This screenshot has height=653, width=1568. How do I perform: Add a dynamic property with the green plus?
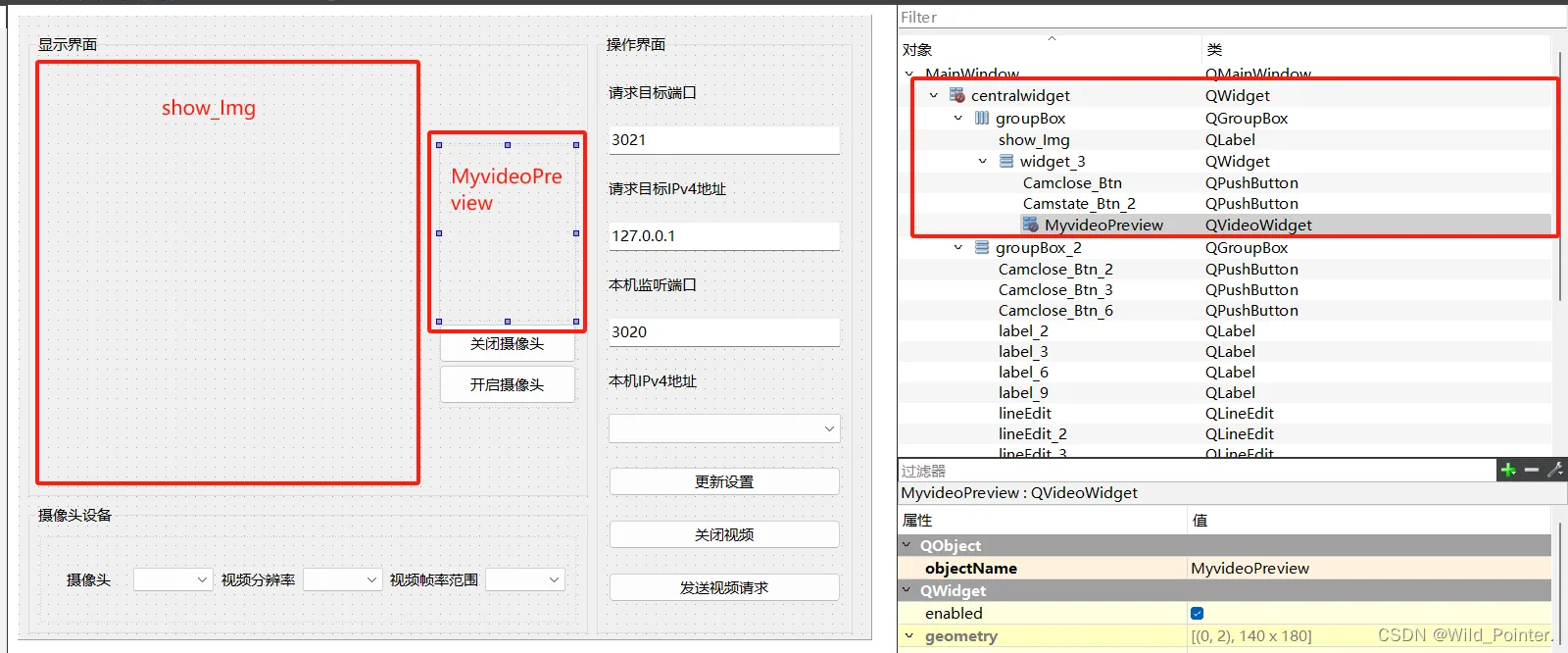[x=1508, y=471]
